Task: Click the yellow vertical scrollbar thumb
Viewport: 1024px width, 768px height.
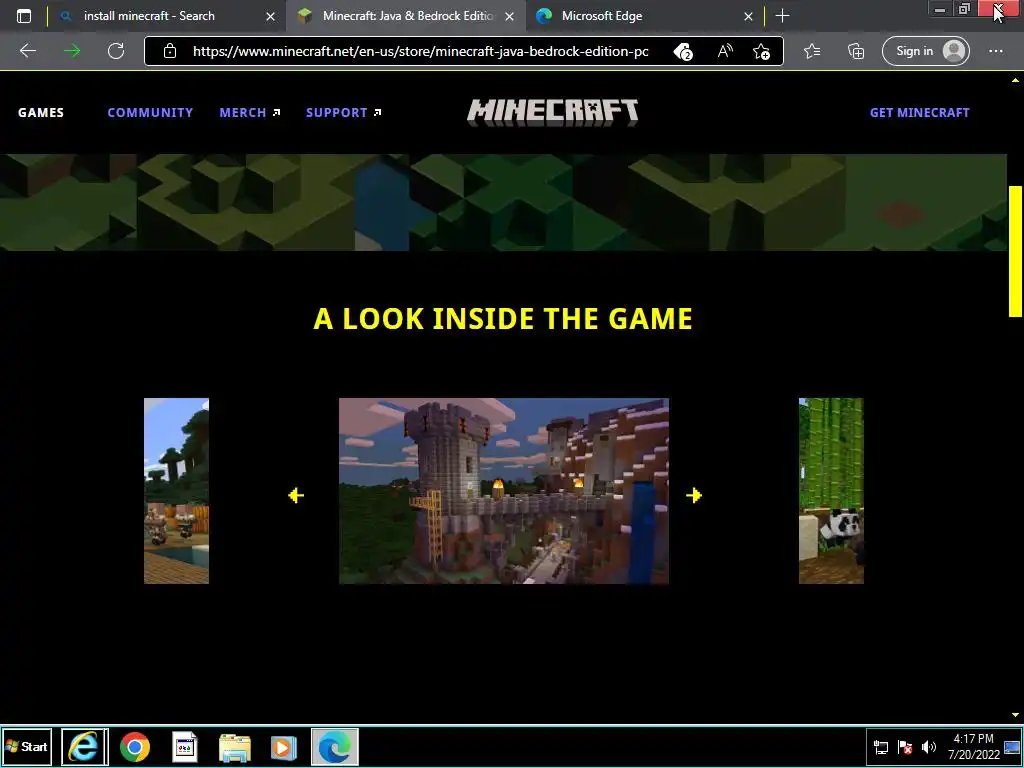Action: pos(1016,251)
